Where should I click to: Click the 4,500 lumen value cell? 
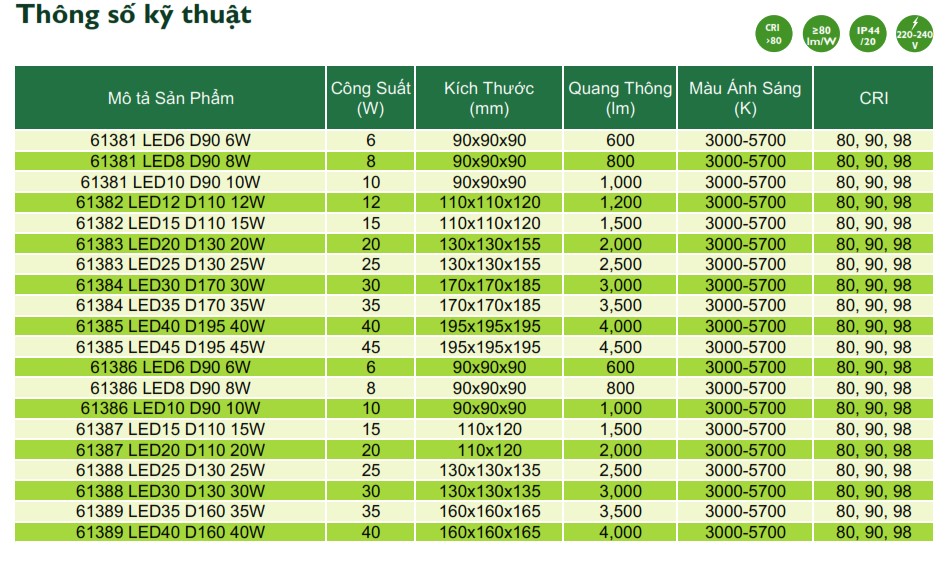[620, 347]
